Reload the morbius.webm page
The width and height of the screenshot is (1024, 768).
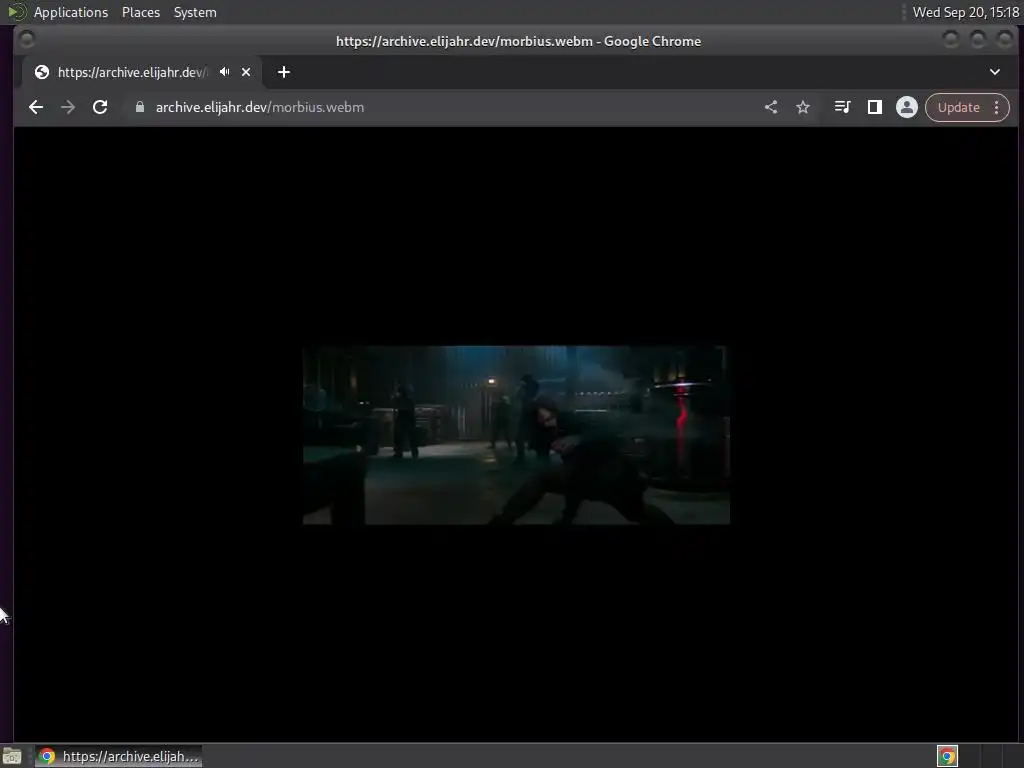[x=100, y=107]
